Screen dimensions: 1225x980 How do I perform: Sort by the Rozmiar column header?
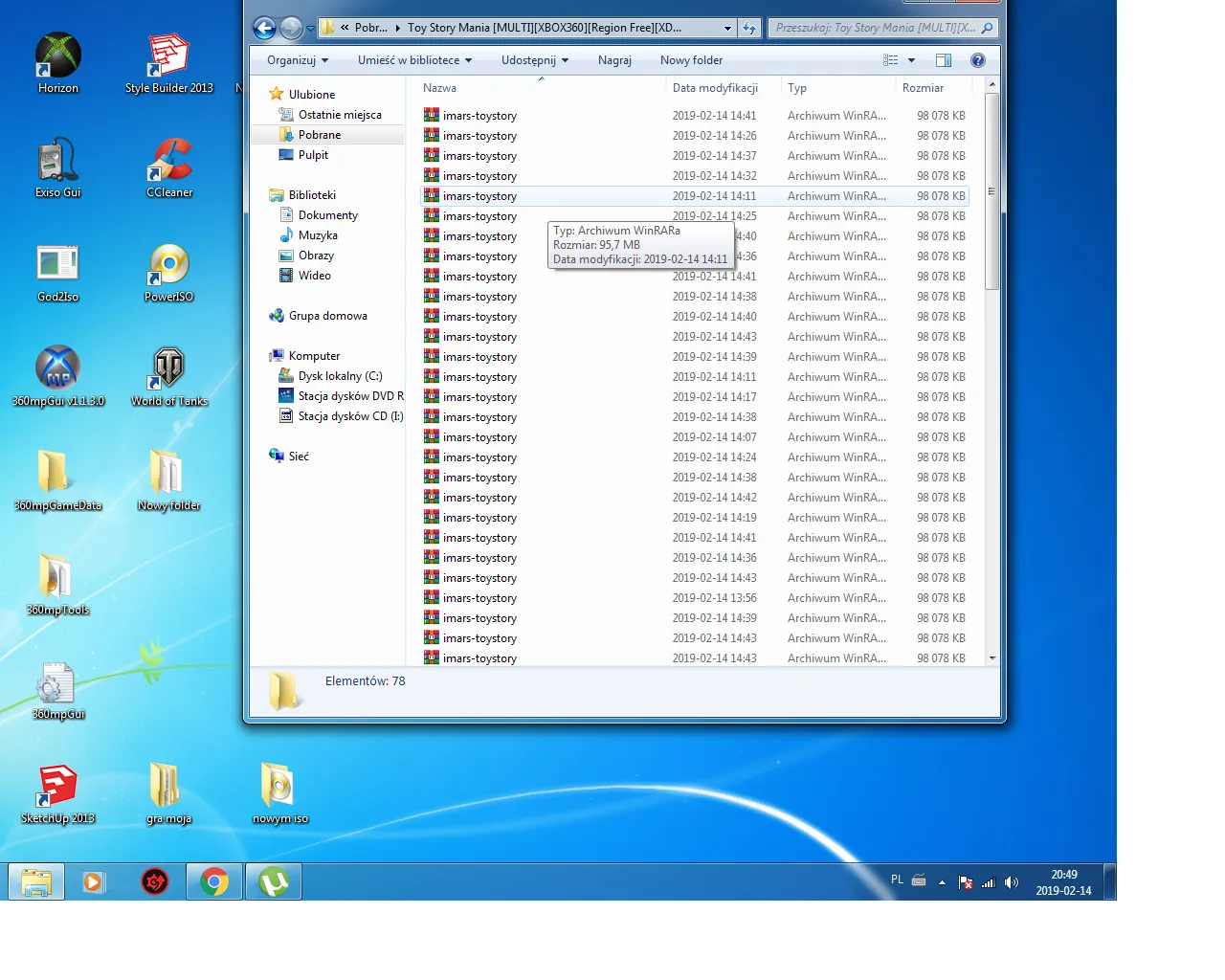[934, 88]
